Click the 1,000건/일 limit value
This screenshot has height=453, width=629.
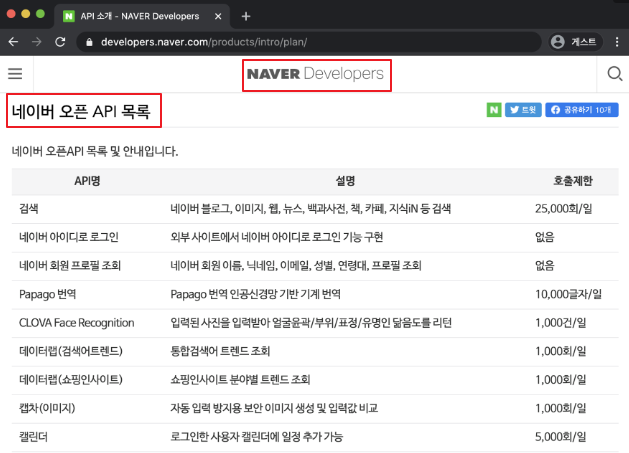point(560,323)
